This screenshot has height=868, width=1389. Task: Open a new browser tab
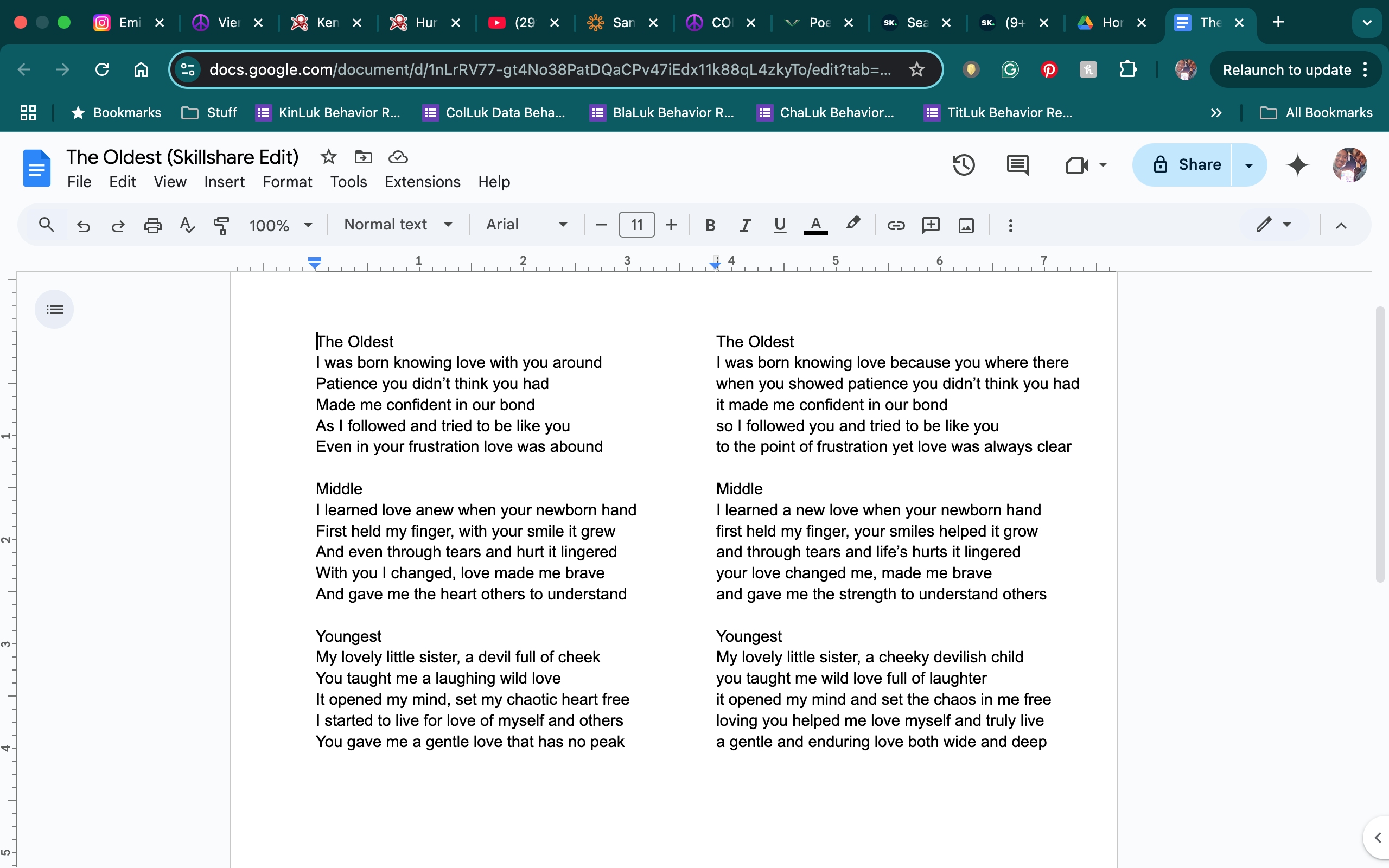click(1278, 22)
